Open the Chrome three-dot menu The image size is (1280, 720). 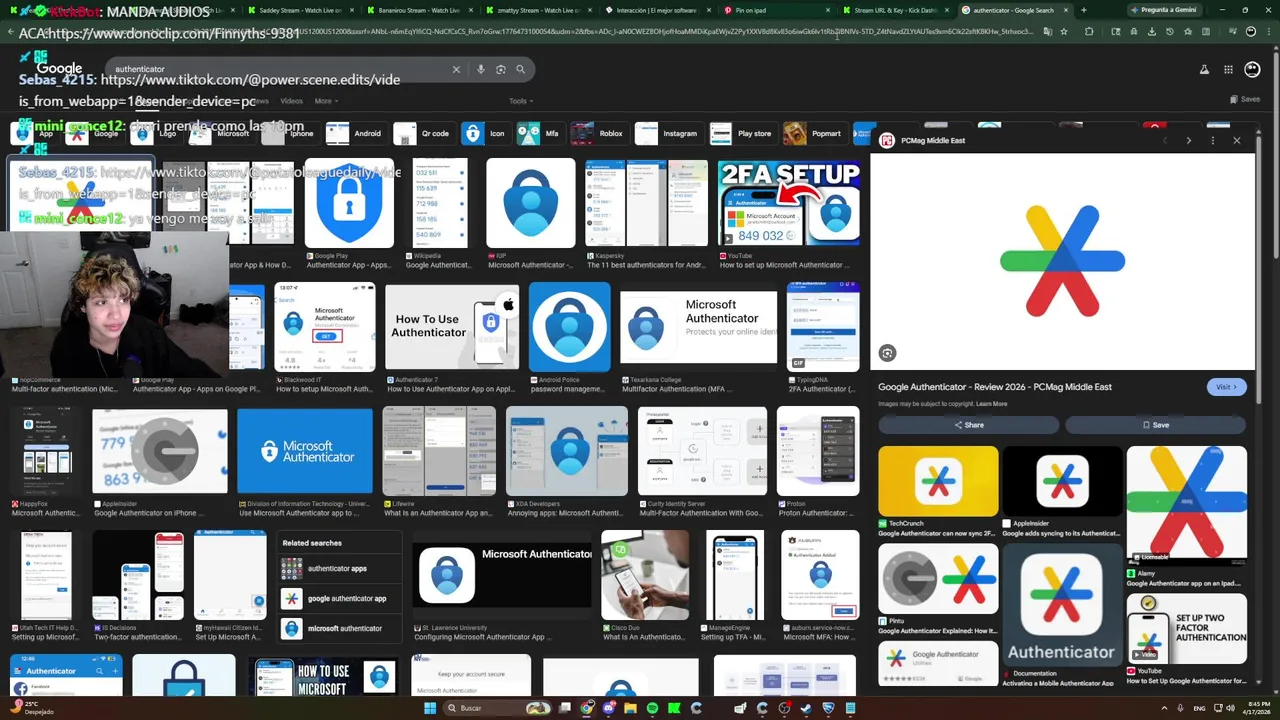point(1267,32)
